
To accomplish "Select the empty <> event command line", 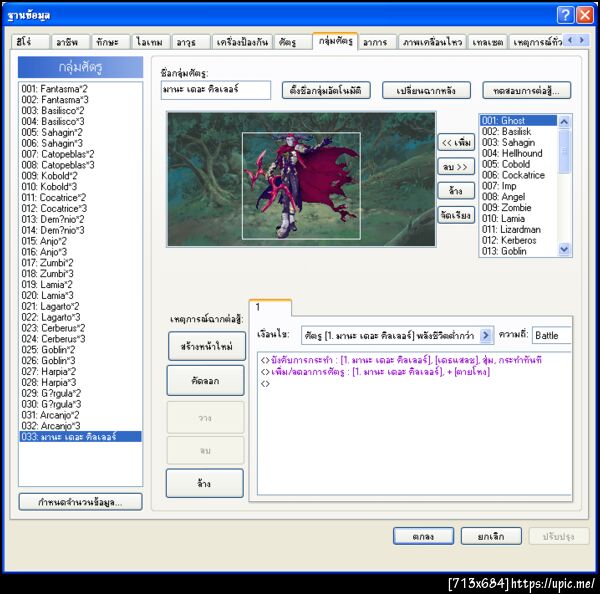I will pyautogui.click(x=415, y=383).
